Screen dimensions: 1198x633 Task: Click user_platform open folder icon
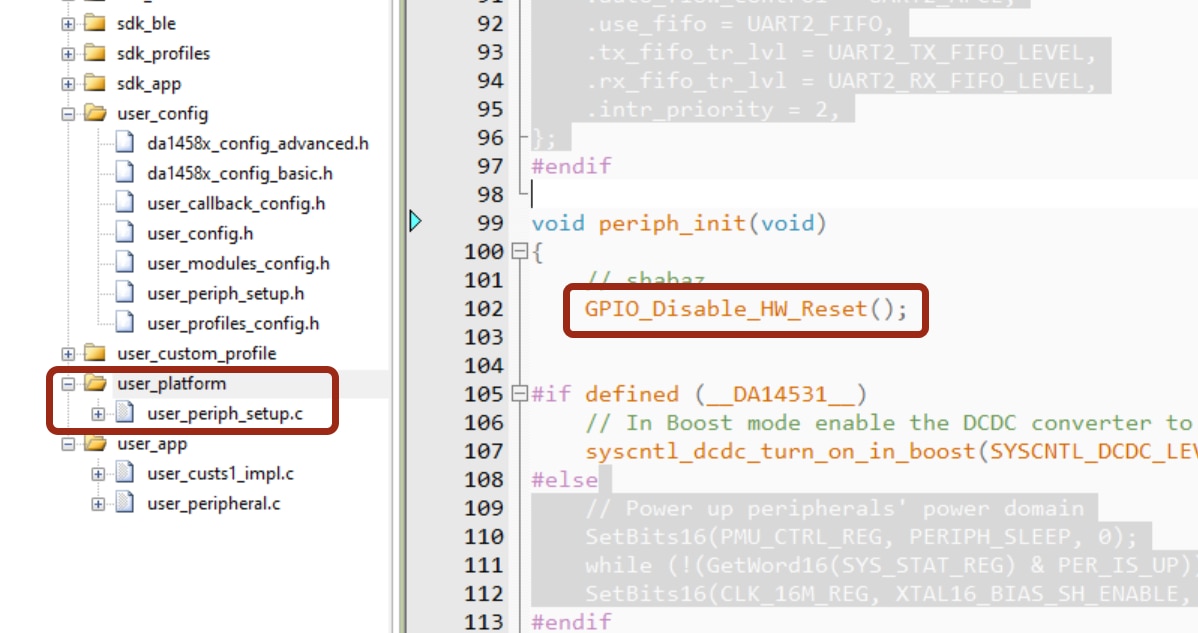click(x=96, y=383)
